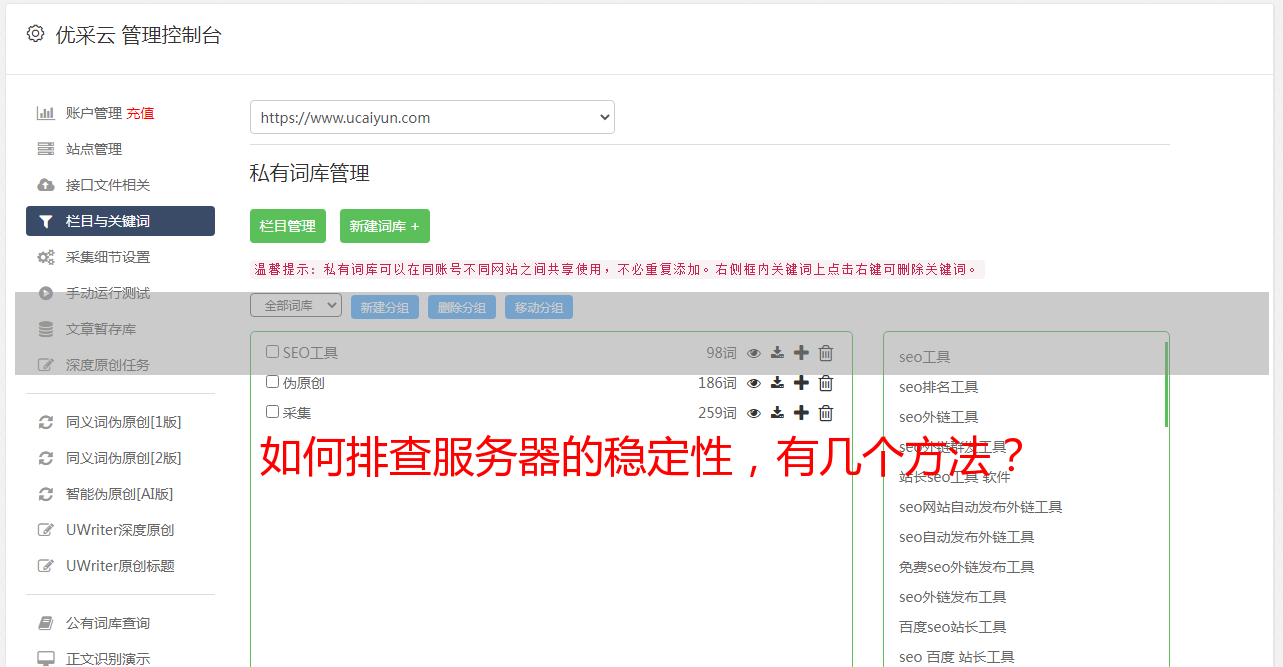Check the 伪原创 library checkbox
1283x667 pixels.
(272, 382)
